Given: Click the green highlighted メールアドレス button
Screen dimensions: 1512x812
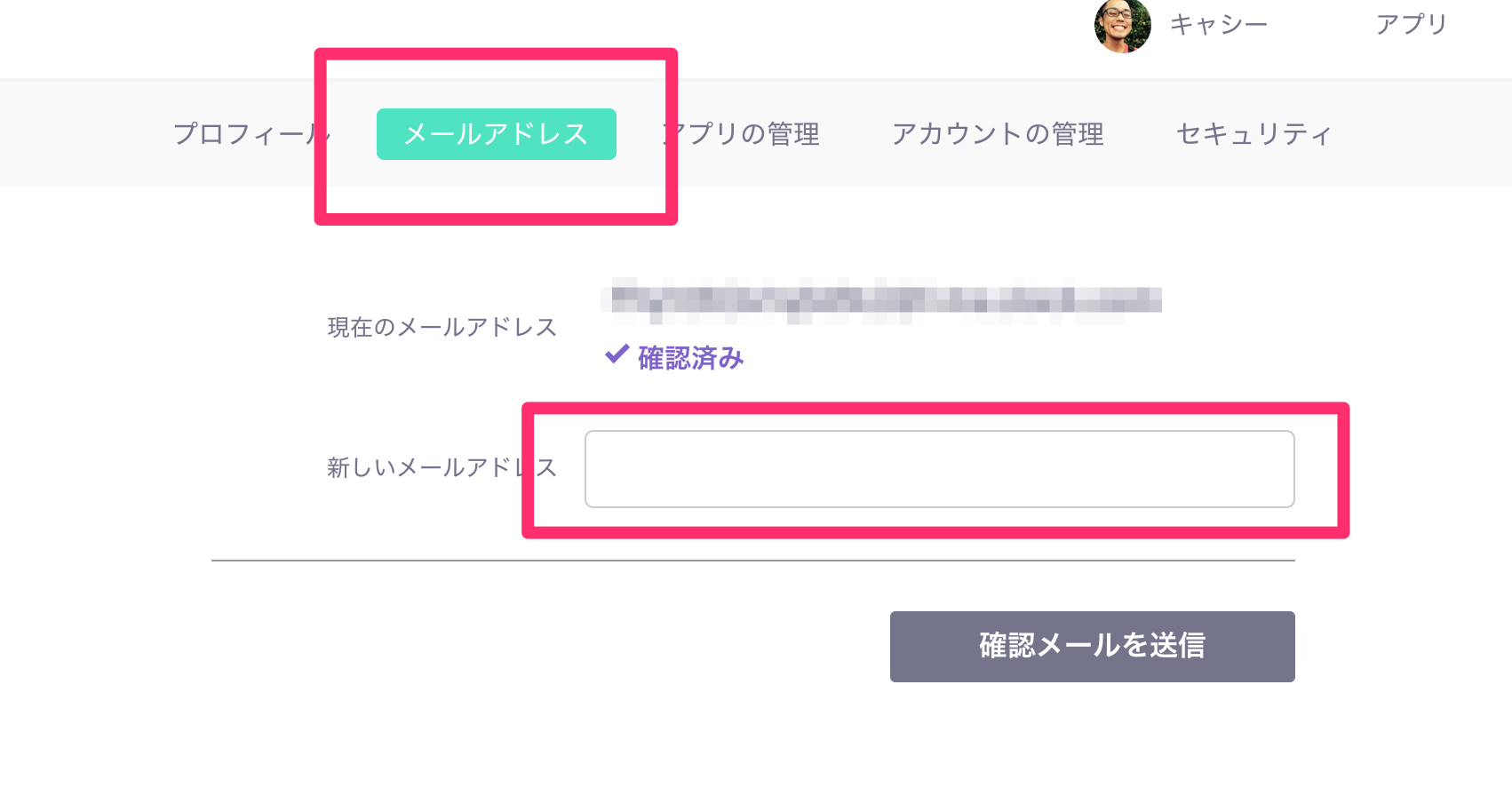Looking at the screenshot, I should [495, 133].
